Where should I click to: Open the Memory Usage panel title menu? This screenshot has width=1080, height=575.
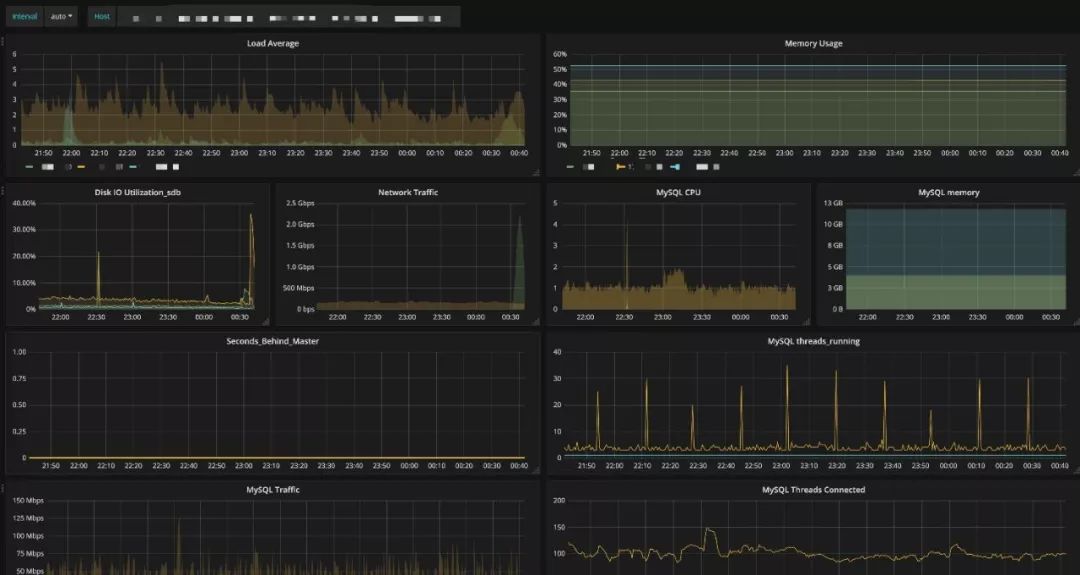[812, 43]
